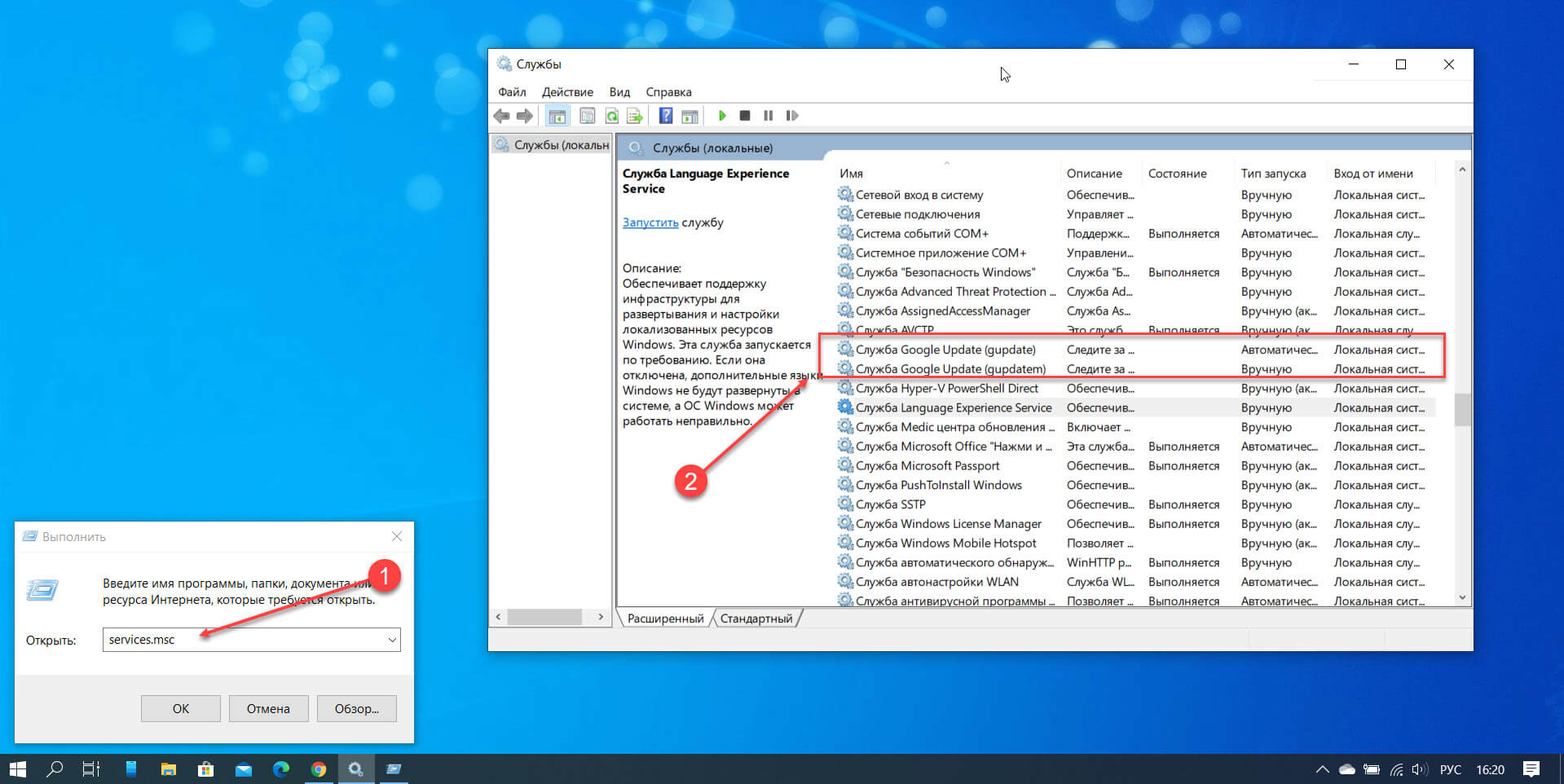The width and height of the screenshot is (1564, 784).
Task: Open File Explorer from the taskbar
Action: click(x=168, y=769)
